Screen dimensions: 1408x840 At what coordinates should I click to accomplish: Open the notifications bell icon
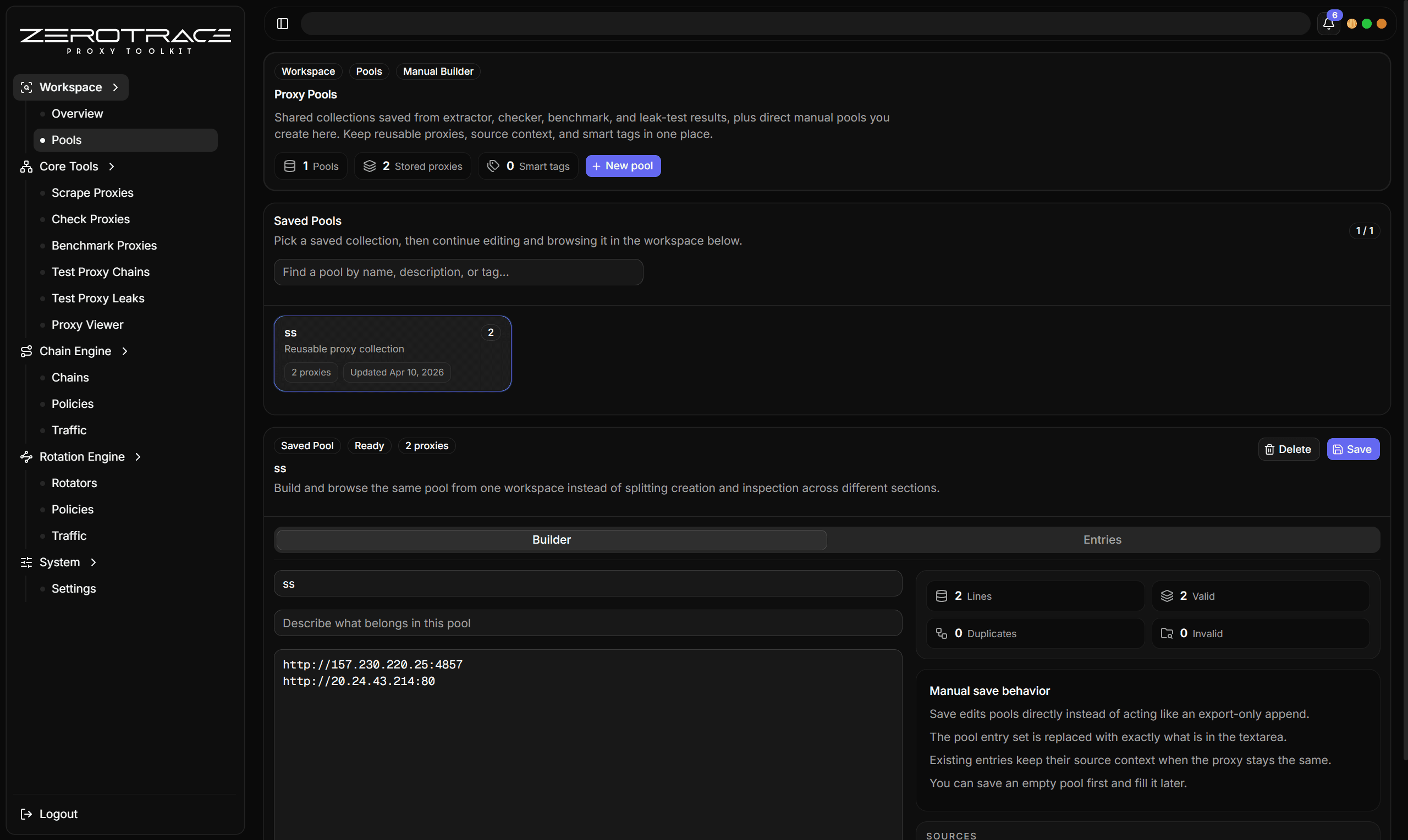click(1328, 24)
